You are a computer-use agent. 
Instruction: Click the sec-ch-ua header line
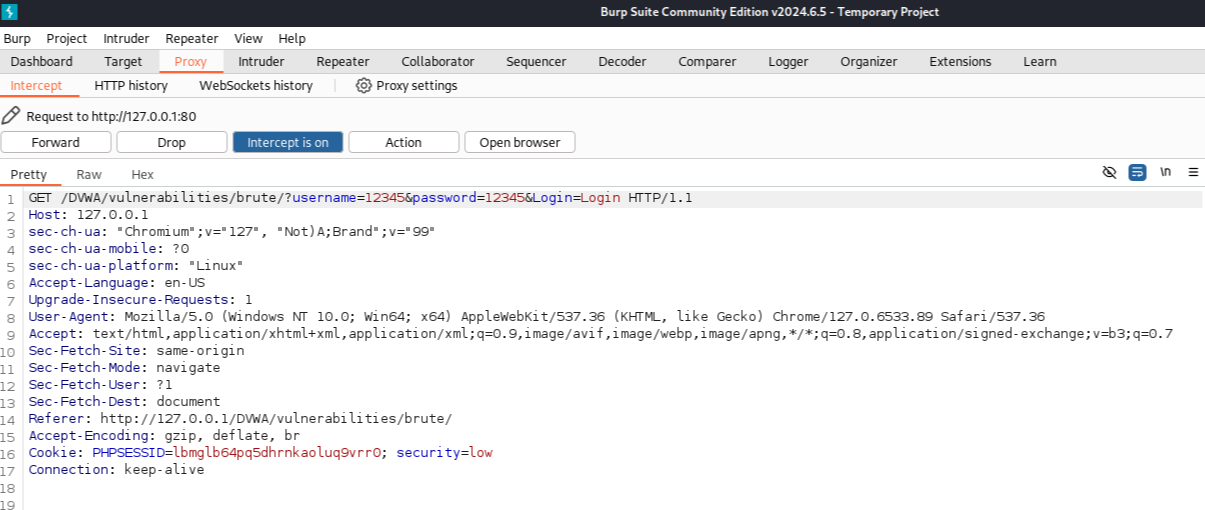tap(232, 232)
